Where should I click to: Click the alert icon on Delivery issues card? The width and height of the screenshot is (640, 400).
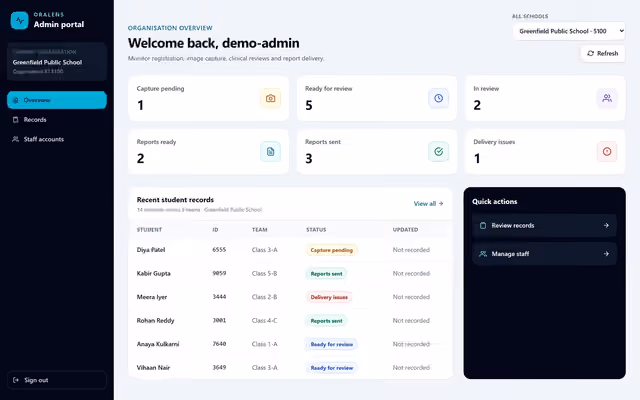(607, 152)
